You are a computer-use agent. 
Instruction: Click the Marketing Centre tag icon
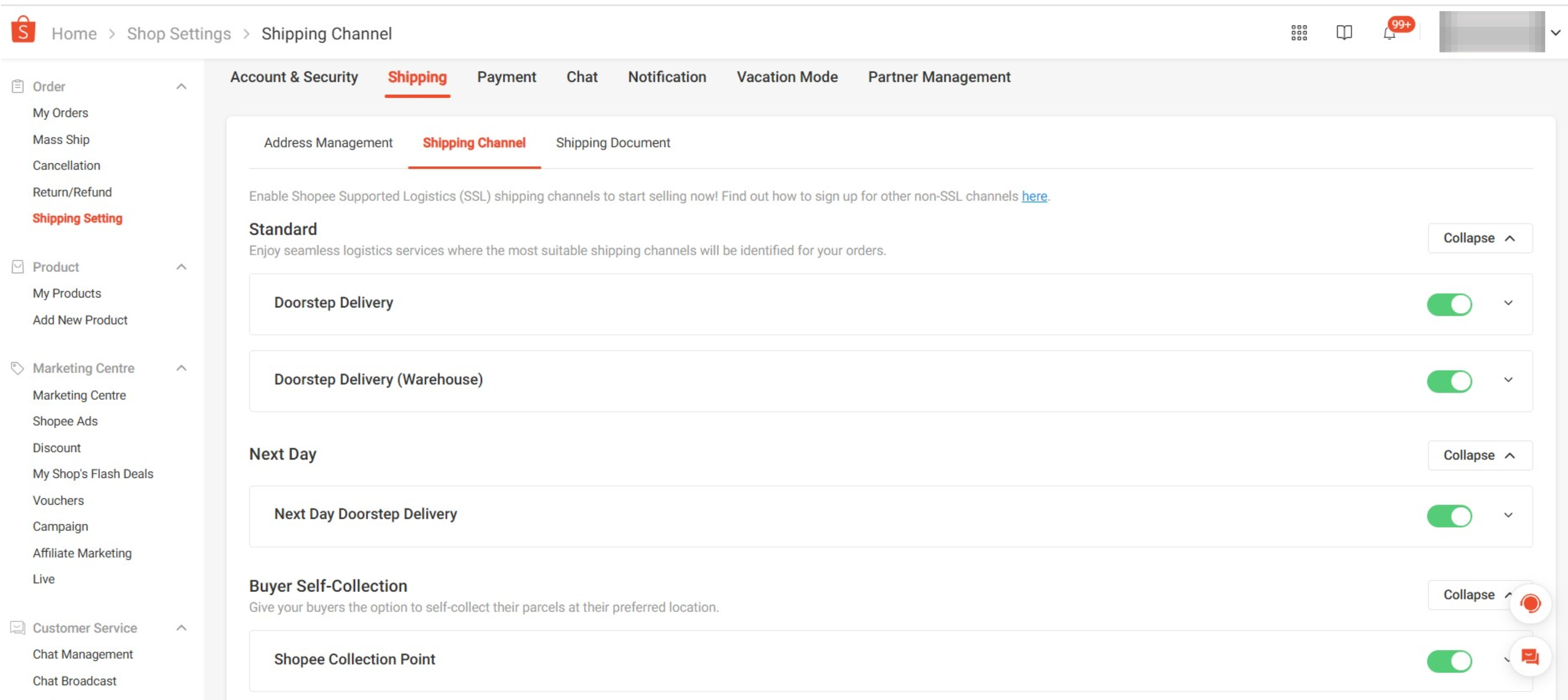pyautogui.click(x=17, y=367)
